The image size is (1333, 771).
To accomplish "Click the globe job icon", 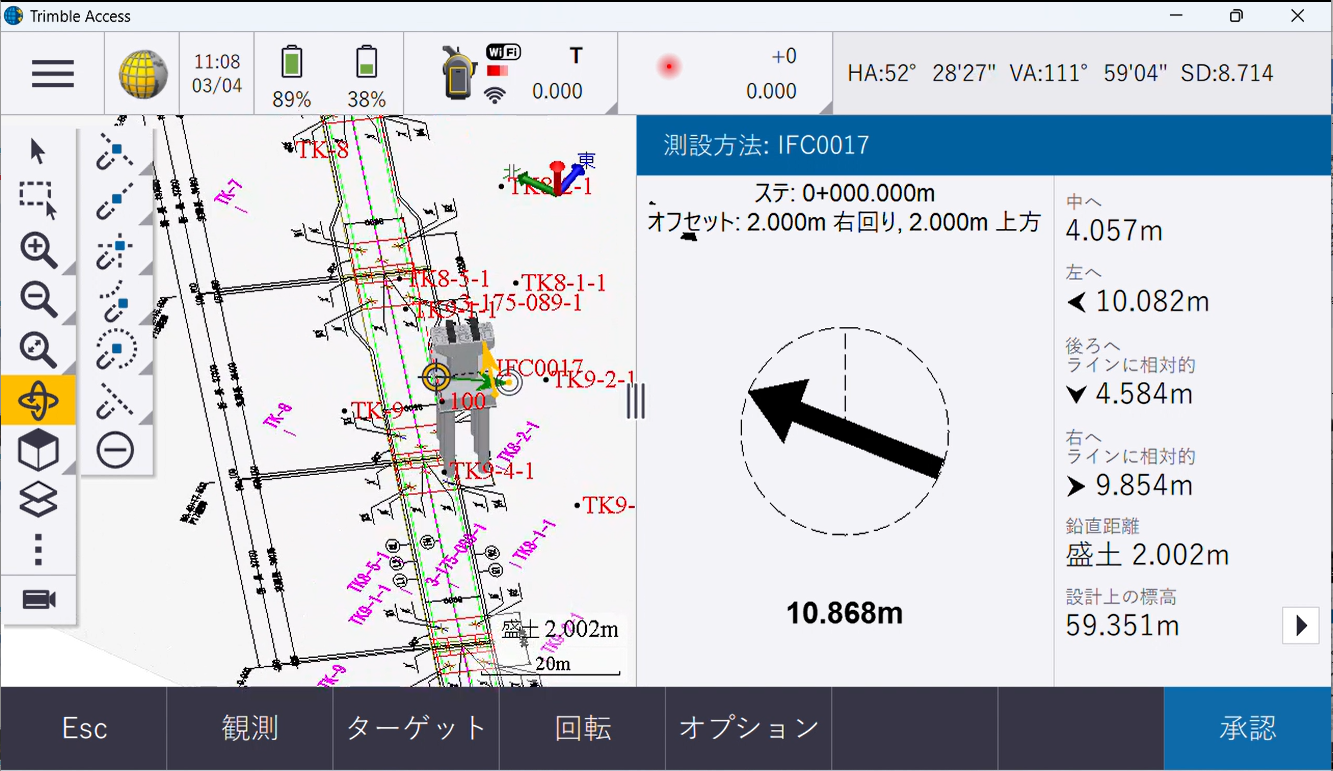I will pyautogui.click(x=143, y=74).
